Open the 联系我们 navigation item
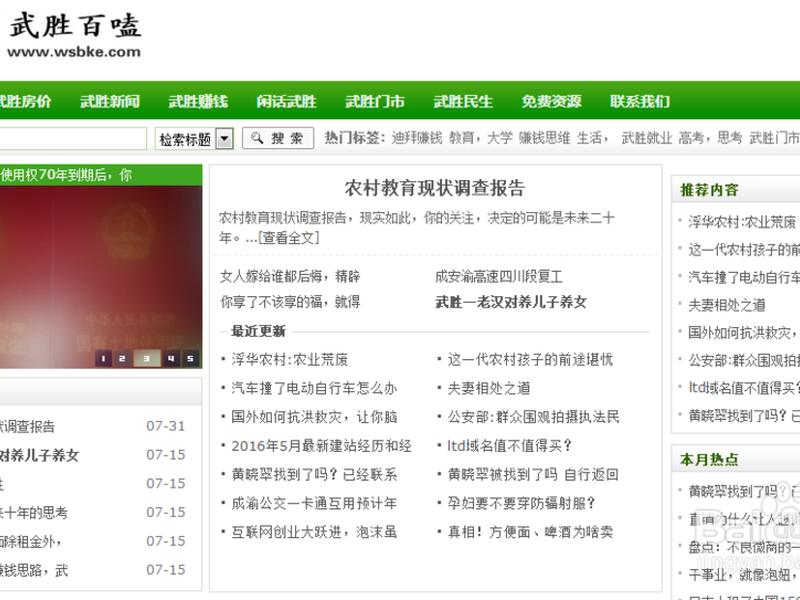The width and height of the screenshot is (800, 600). tap(640, 102)
